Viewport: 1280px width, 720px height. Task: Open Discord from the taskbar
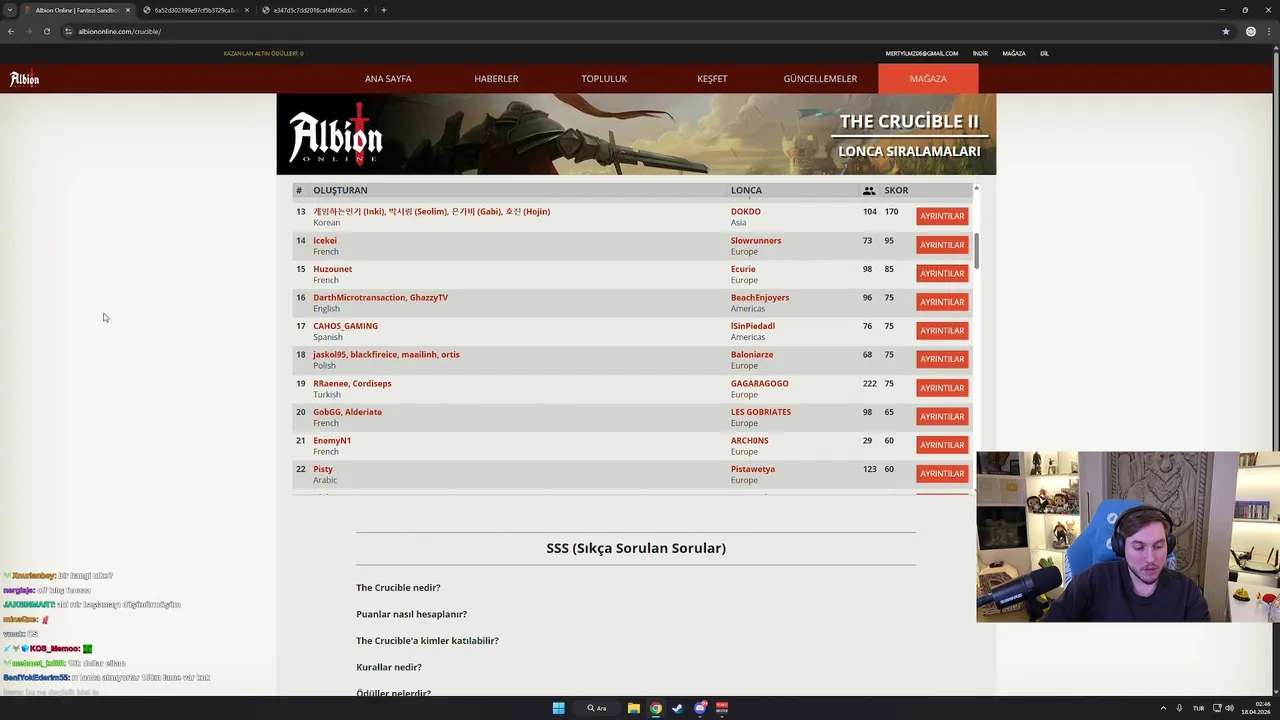click(x=700, y=708)
